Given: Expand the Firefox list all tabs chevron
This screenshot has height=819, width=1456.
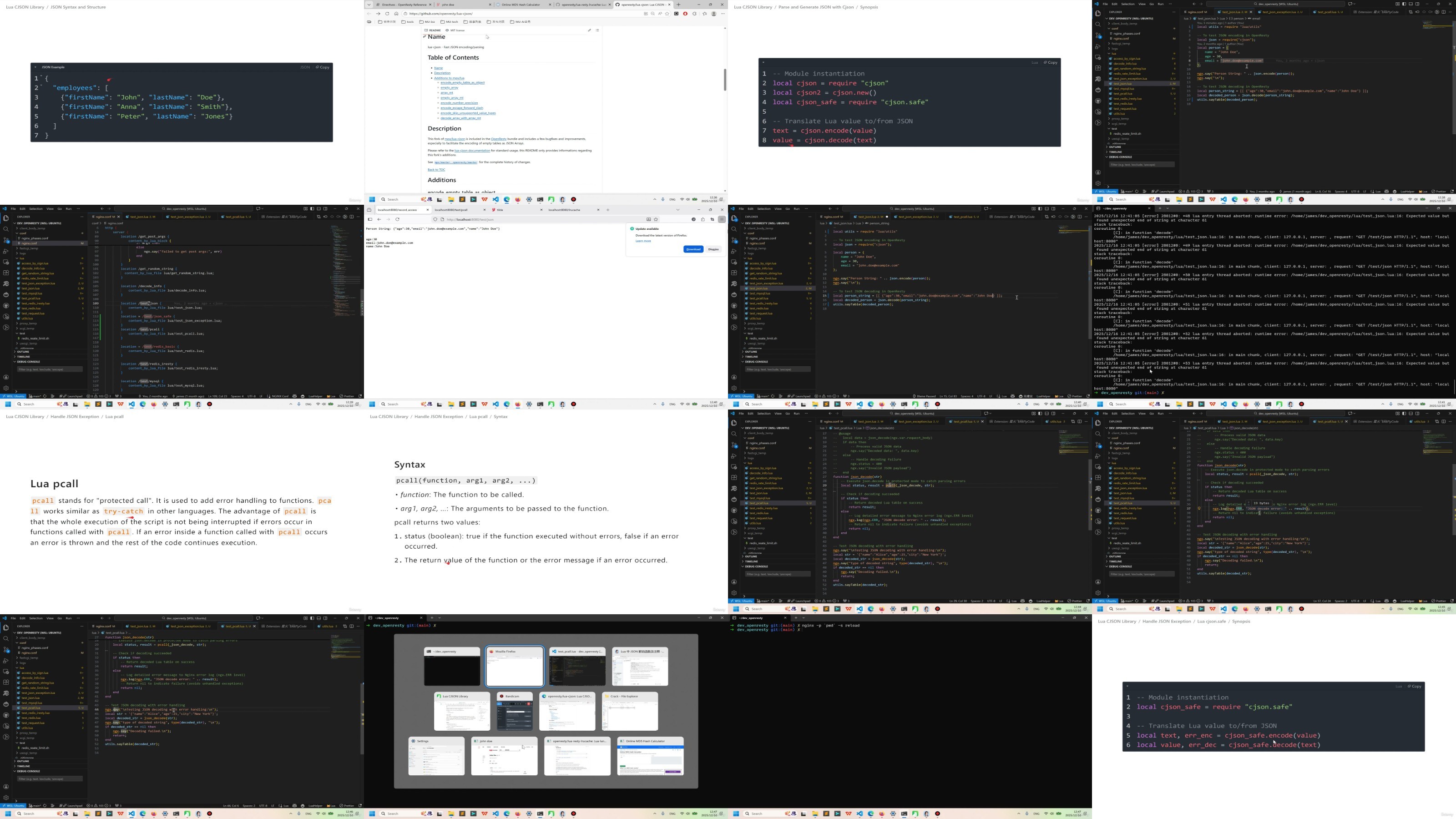Looking at the screenshot, I should [x=677, y=210].
